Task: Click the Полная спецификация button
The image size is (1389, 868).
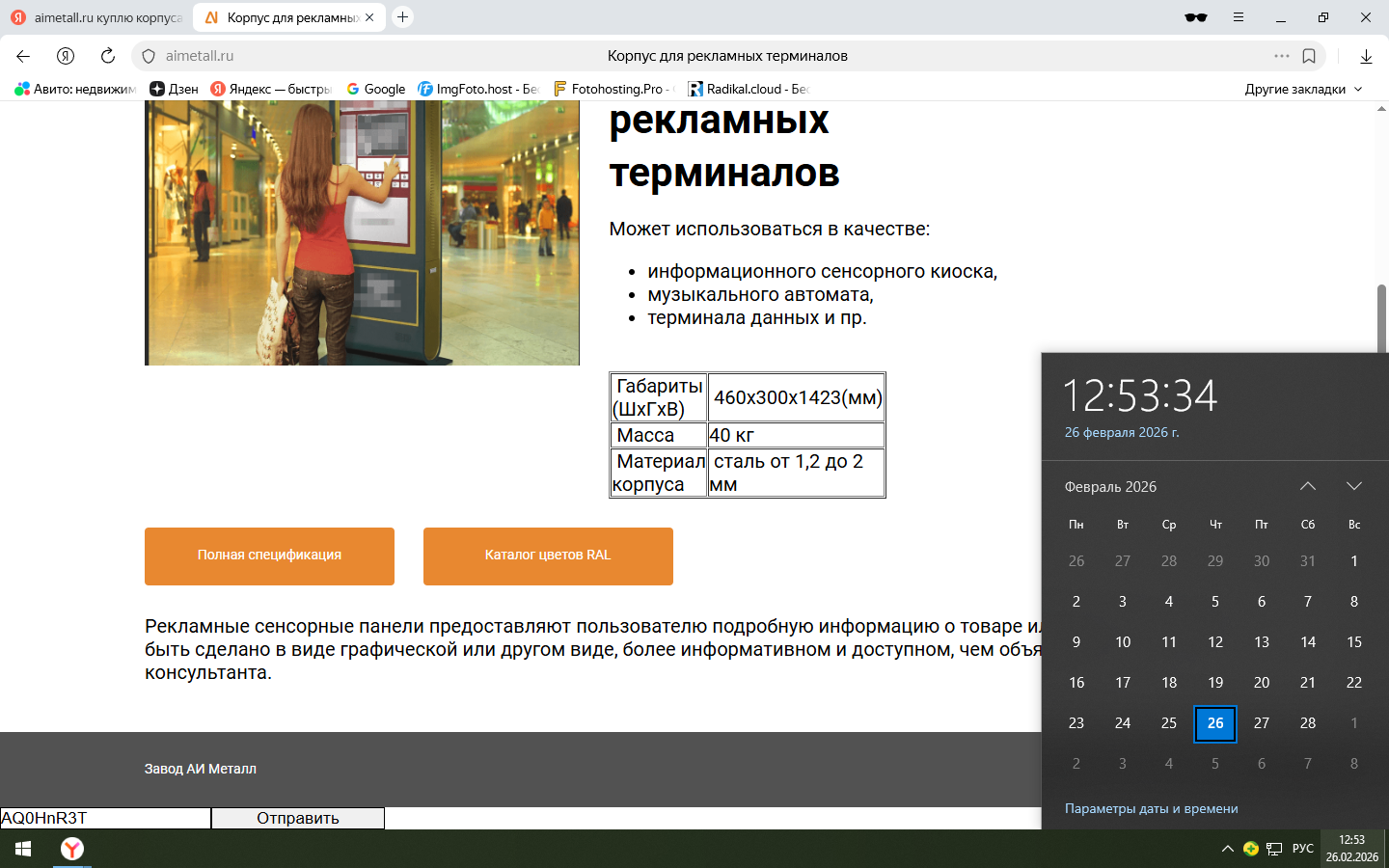Action: (269, 556)
